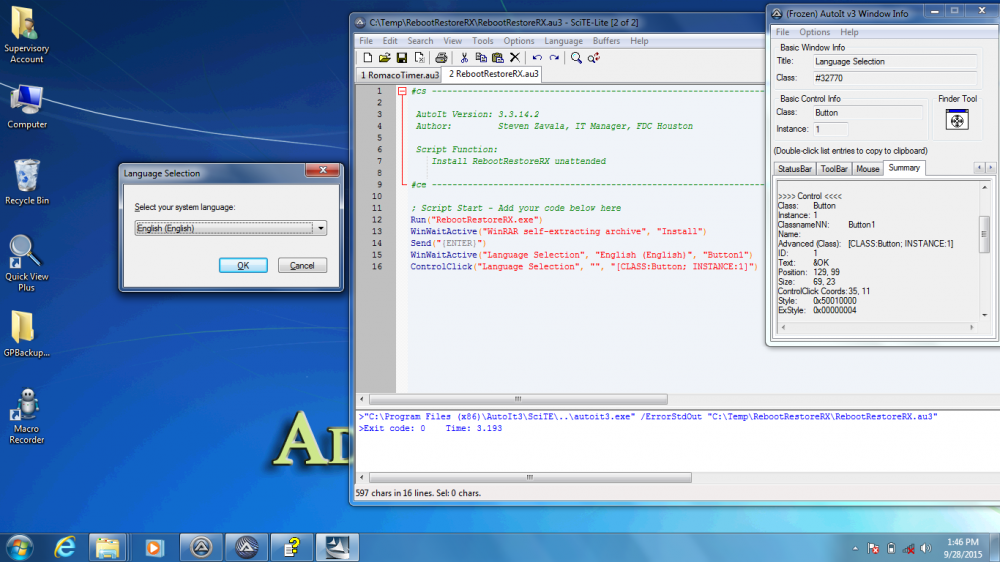Collapse the #cs comment block fold marker
Screen dimensions: 1000x562
pos(402,91)
